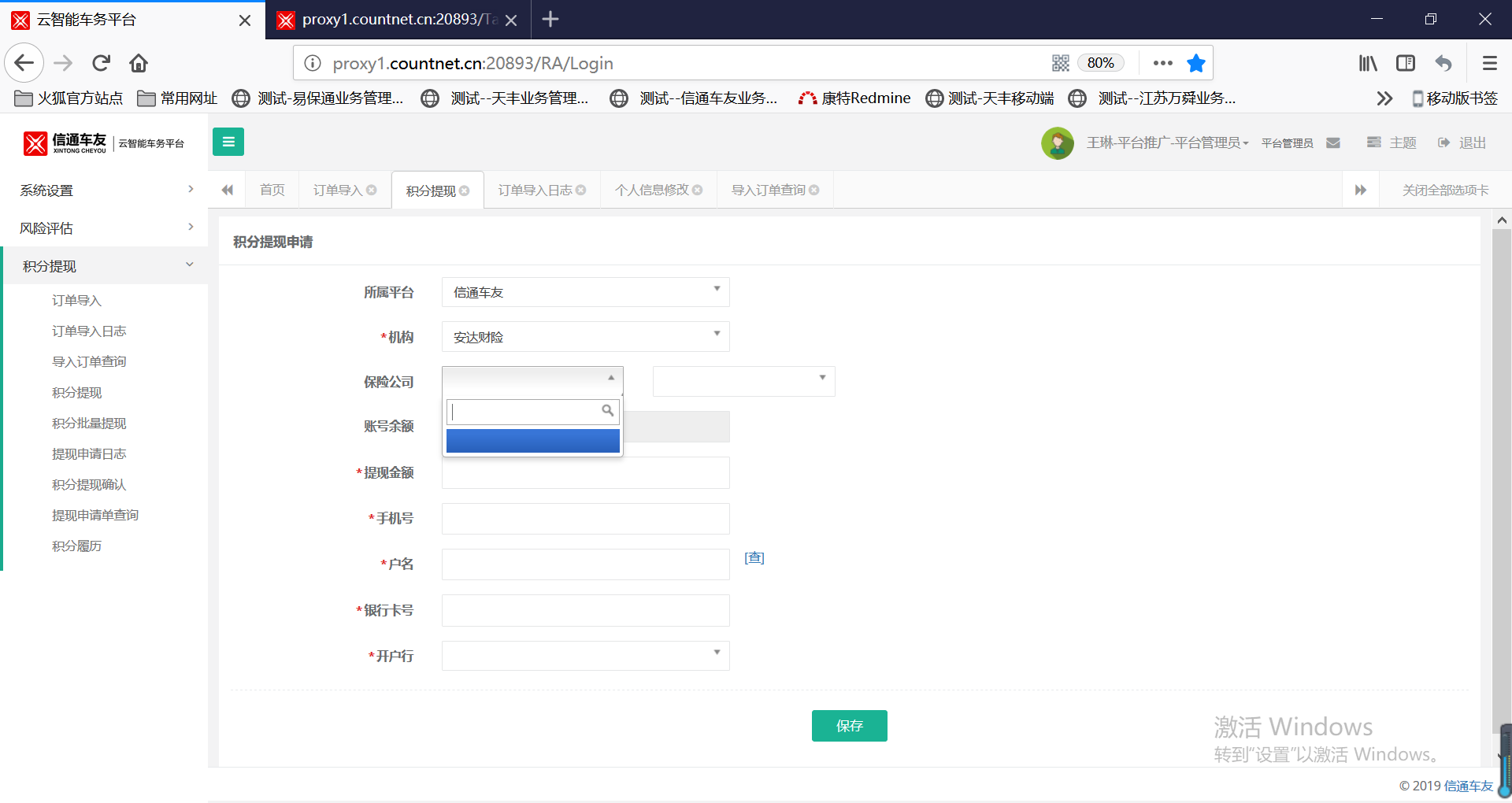Click the 手机号 input field
This screenshot has width=1512, height=803.
pyautogui.click(x=585, y=519)
